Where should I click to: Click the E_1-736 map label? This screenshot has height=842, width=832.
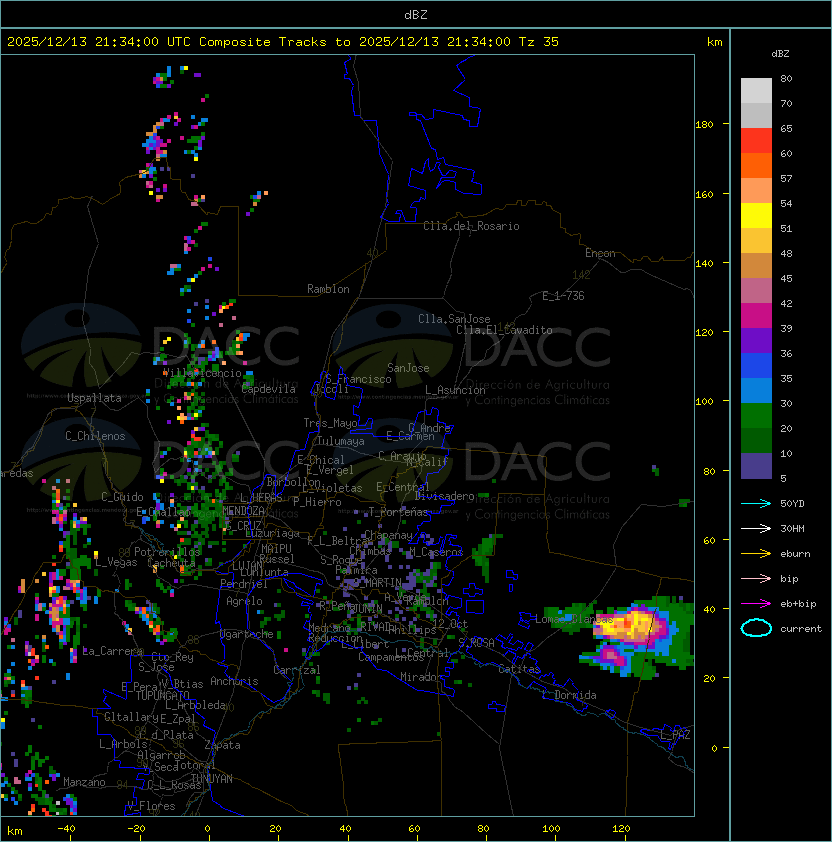[x=563, y=296]
